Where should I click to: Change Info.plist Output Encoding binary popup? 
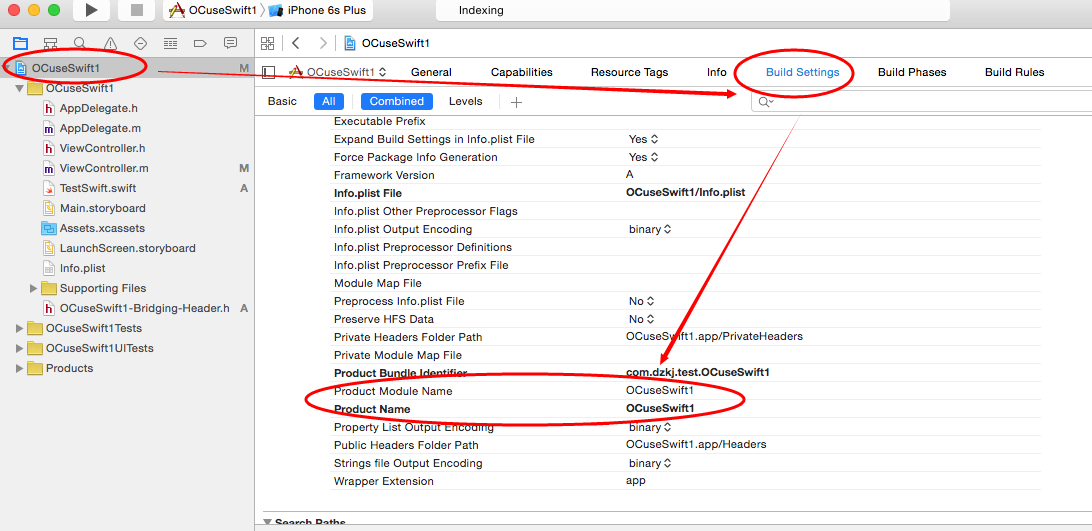(x=650, y=229)
